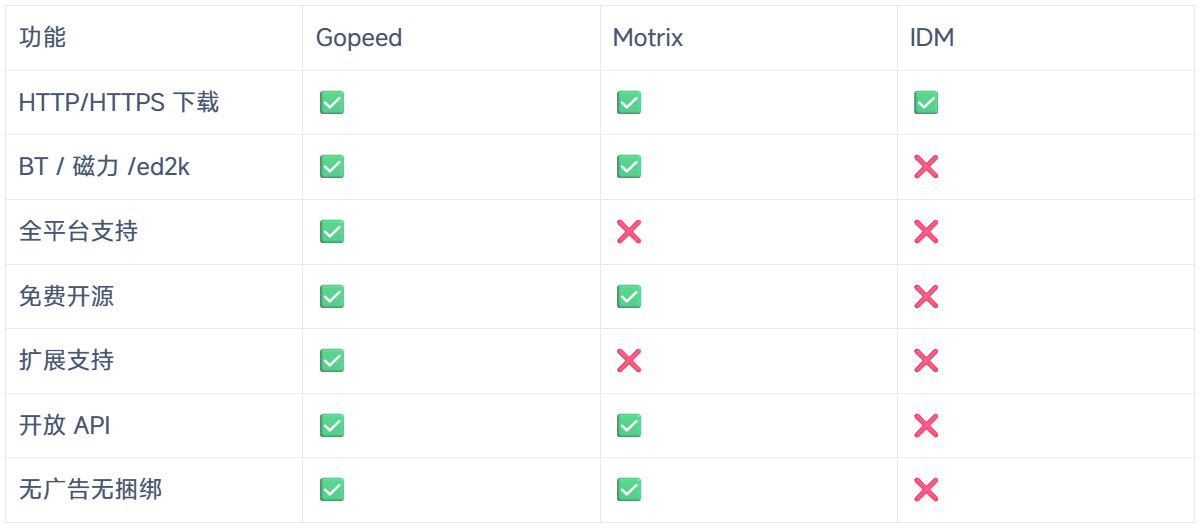This screenshot has width=1201, height=530.
Task: Click IDM's green checkmark for HTTP/HTTPS 下载
Action: [926, 102]
